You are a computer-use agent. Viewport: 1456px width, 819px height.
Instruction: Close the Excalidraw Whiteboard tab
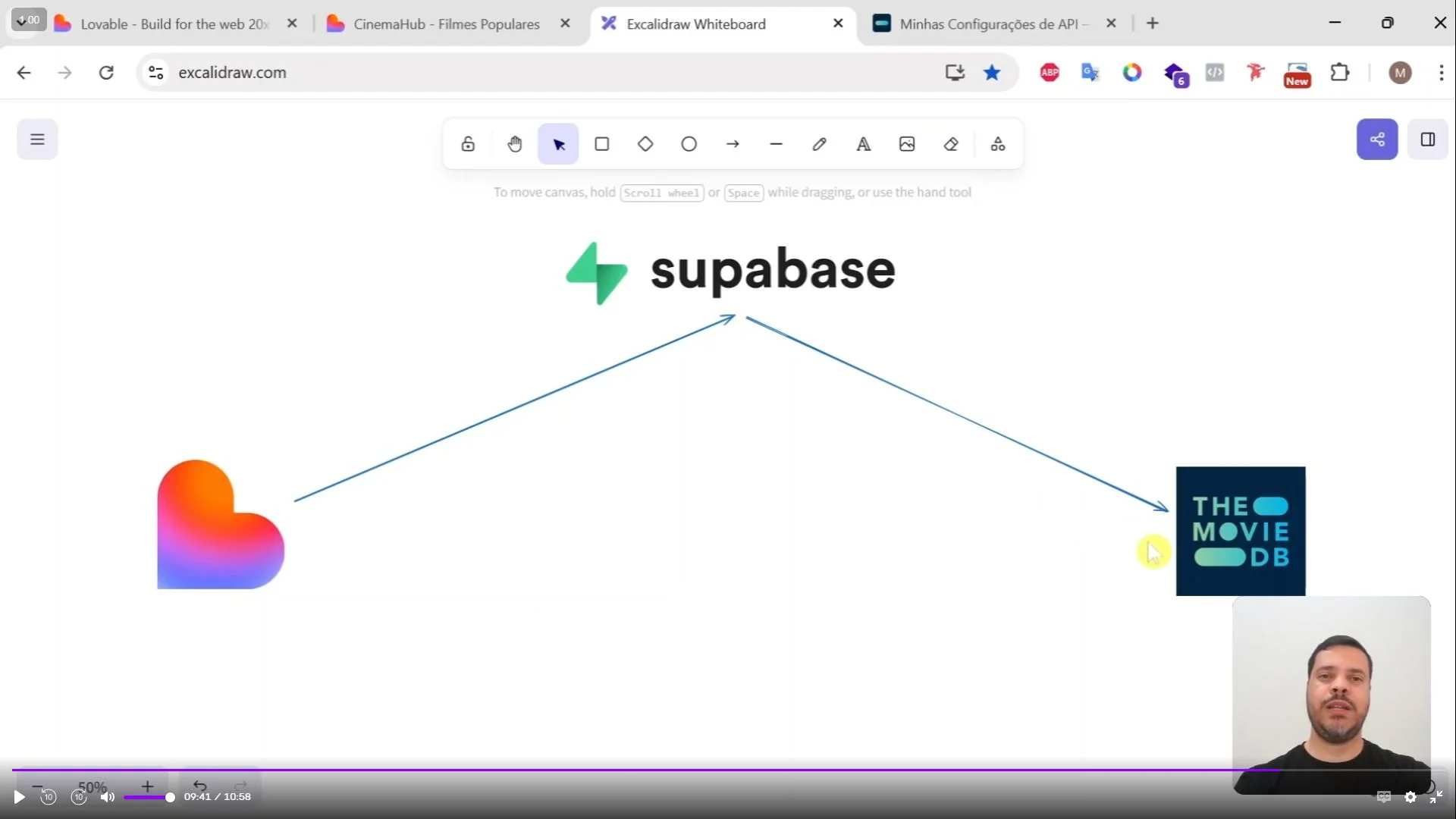[x=838, y=24]
